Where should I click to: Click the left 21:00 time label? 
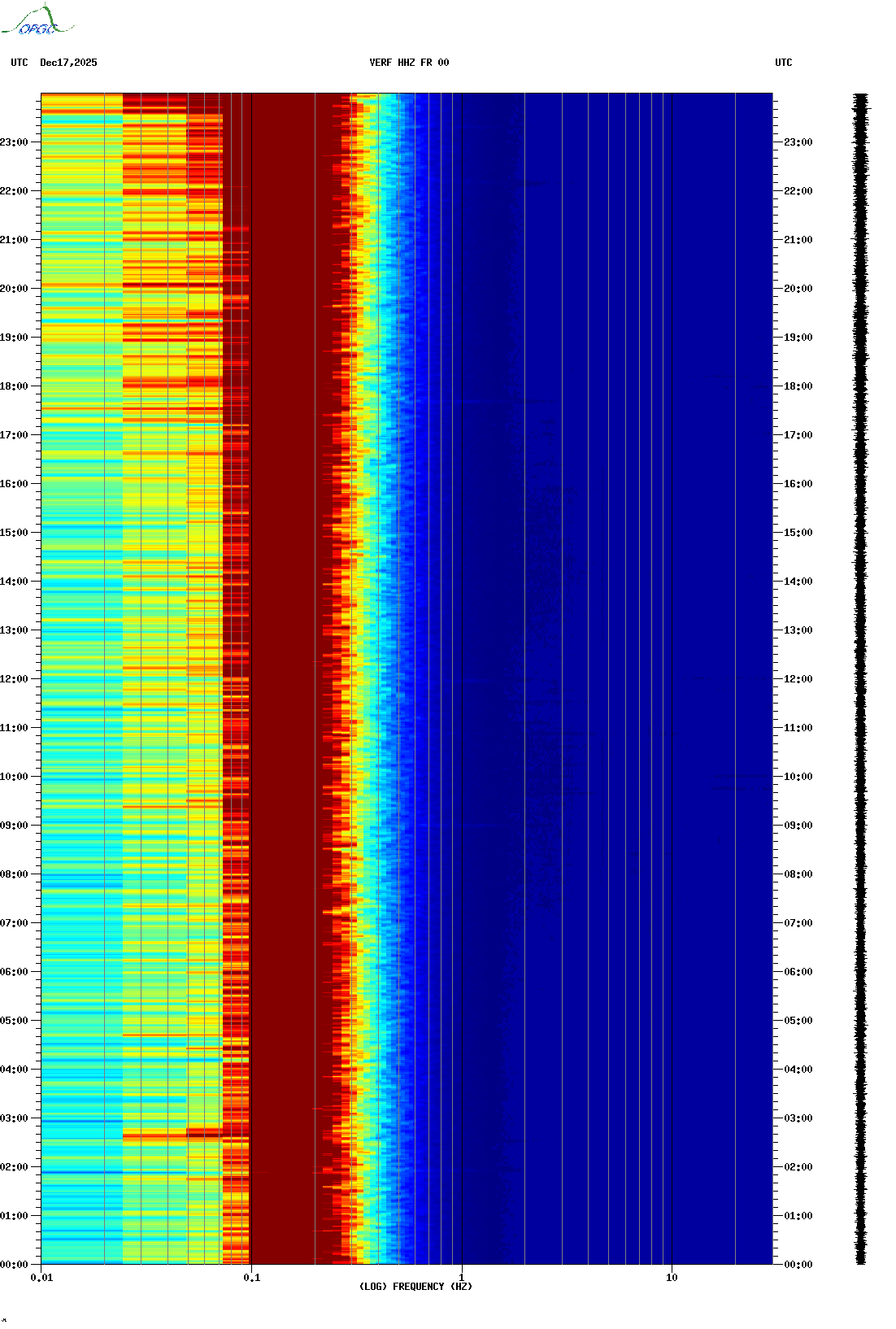pyautogui.click(x=14, y=240)
